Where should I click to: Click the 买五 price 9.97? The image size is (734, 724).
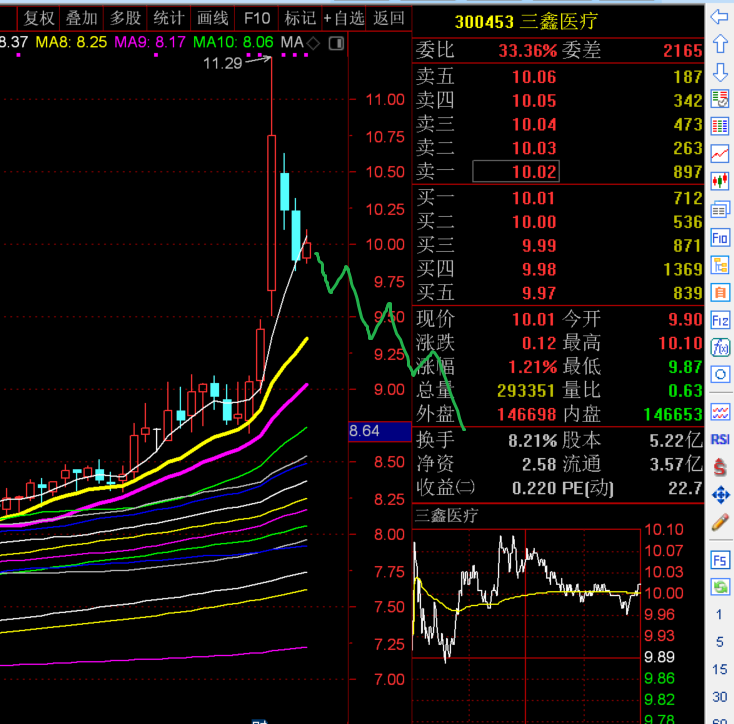pos(539,293)
